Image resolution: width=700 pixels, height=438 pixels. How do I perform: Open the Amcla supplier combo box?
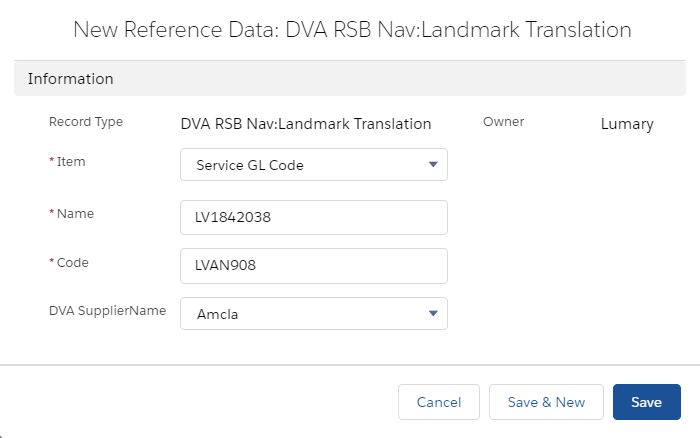pos(314,313)
